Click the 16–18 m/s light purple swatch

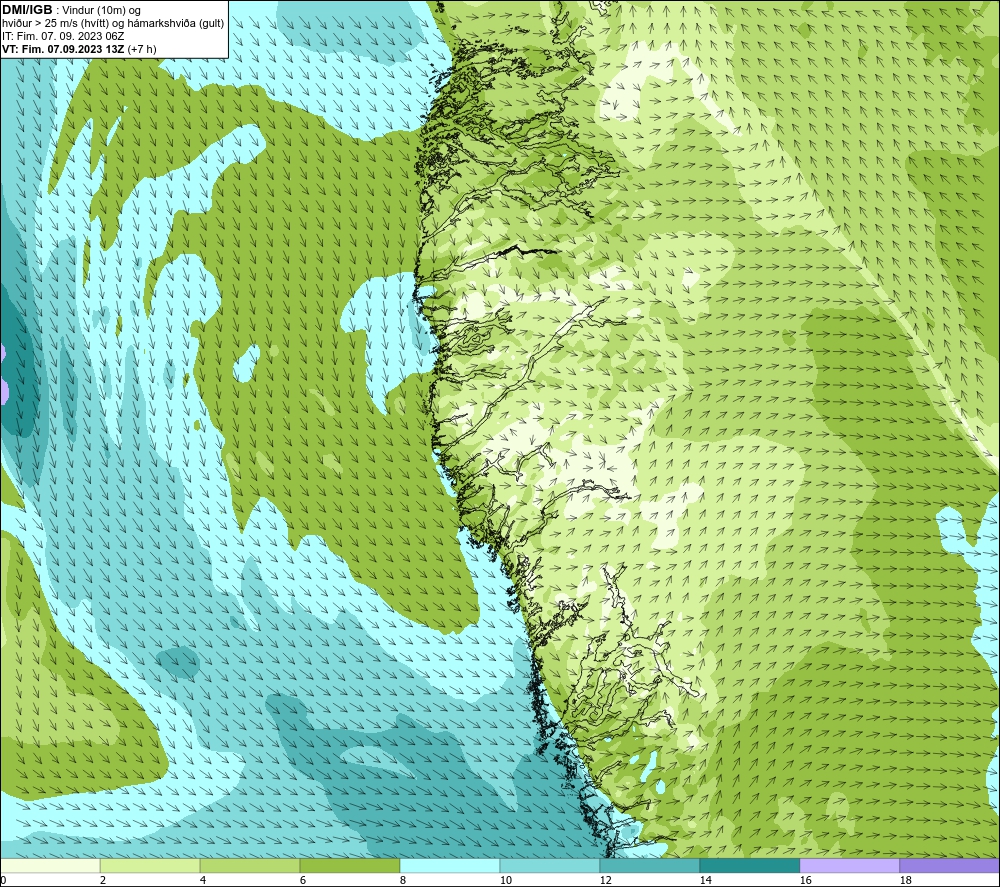coord(849,865)
